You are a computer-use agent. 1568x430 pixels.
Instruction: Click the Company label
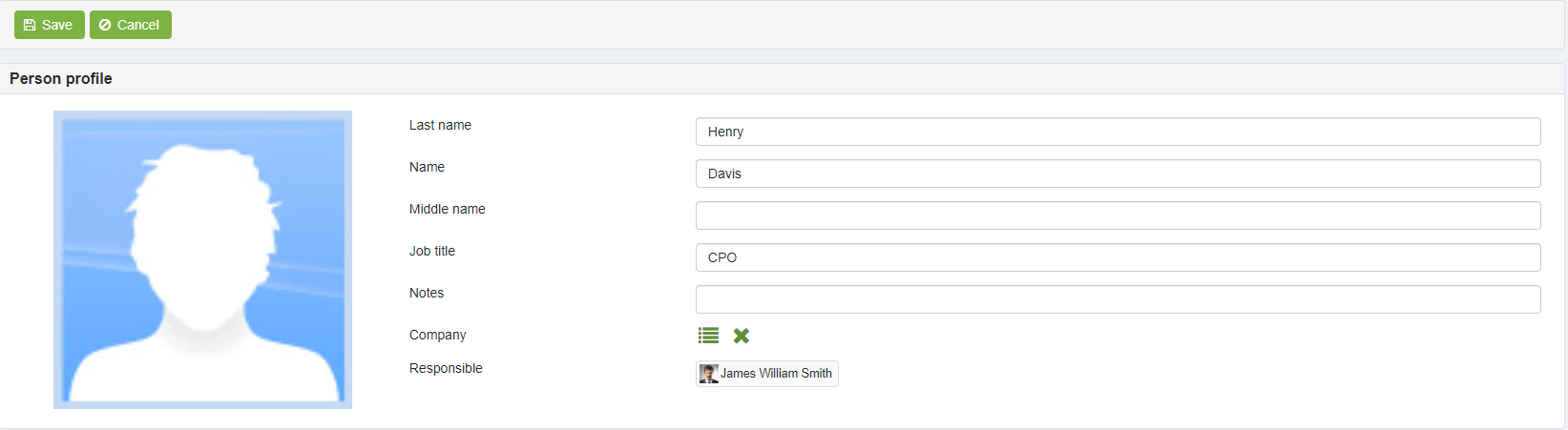(x=438, y=335)
